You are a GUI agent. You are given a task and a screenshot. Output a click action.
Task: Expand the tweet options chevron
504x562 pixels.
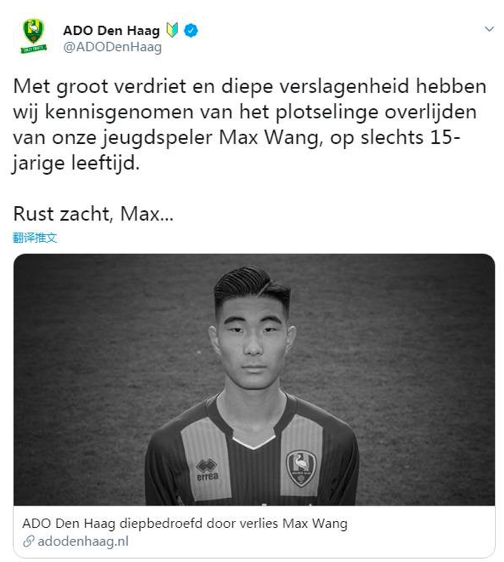489,29
